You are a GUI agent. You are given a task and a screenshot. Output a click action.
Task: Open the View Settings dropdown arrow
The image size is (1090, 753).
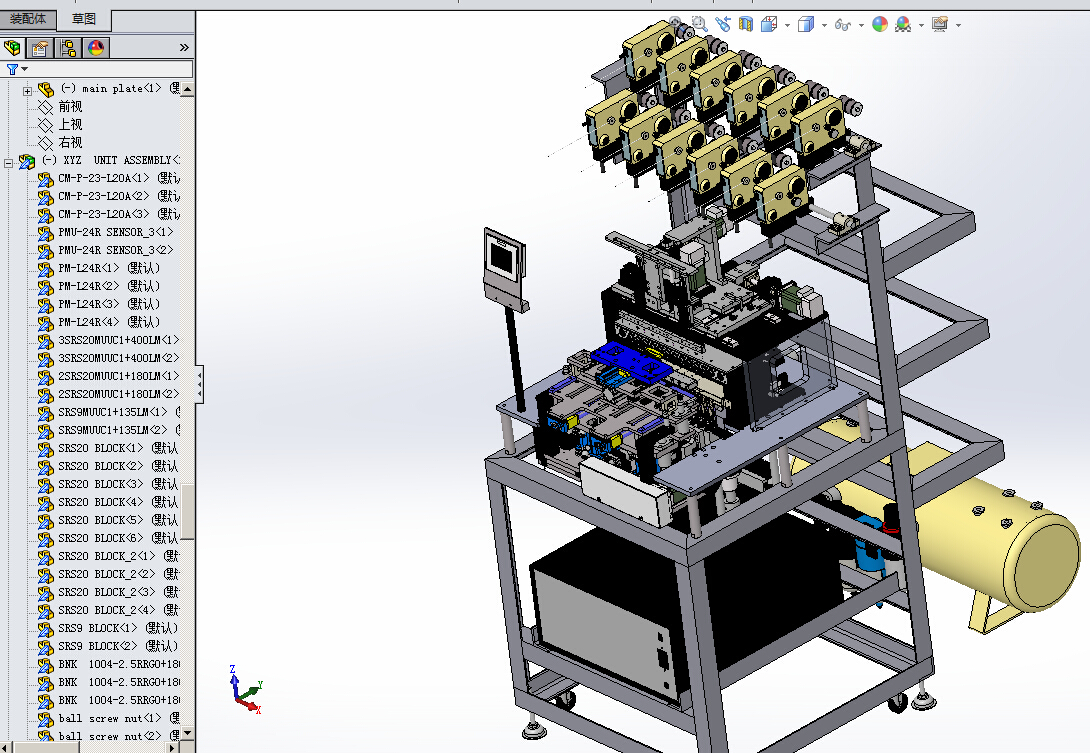click(959, 25)
